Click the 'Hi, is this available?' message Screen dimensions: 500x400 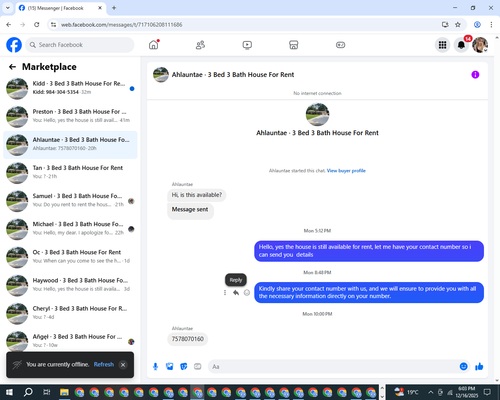[197, 195]
